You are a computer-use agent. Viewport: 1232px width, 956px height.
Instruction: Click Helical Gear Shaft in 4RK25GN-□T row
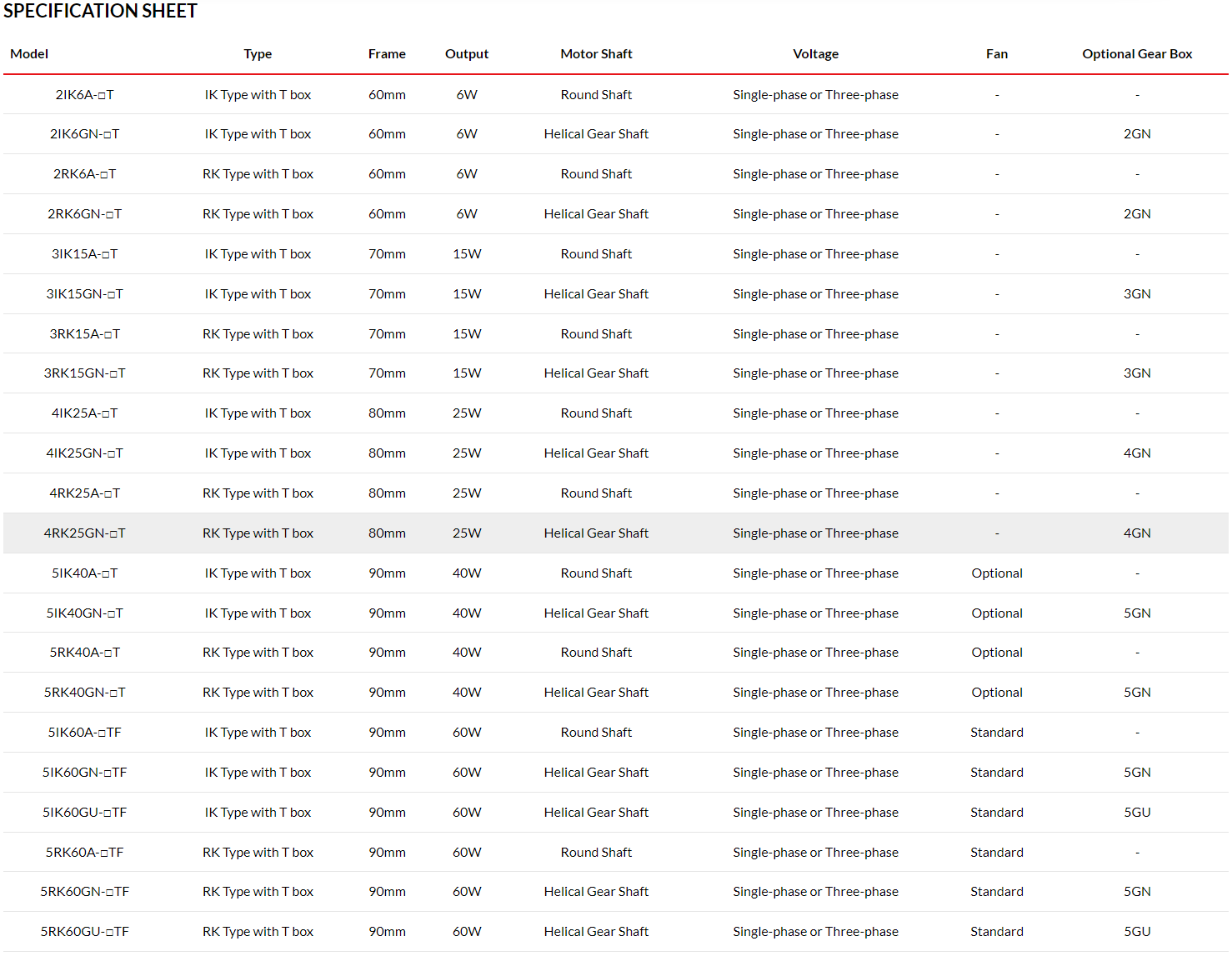click(x=596, y=533)
